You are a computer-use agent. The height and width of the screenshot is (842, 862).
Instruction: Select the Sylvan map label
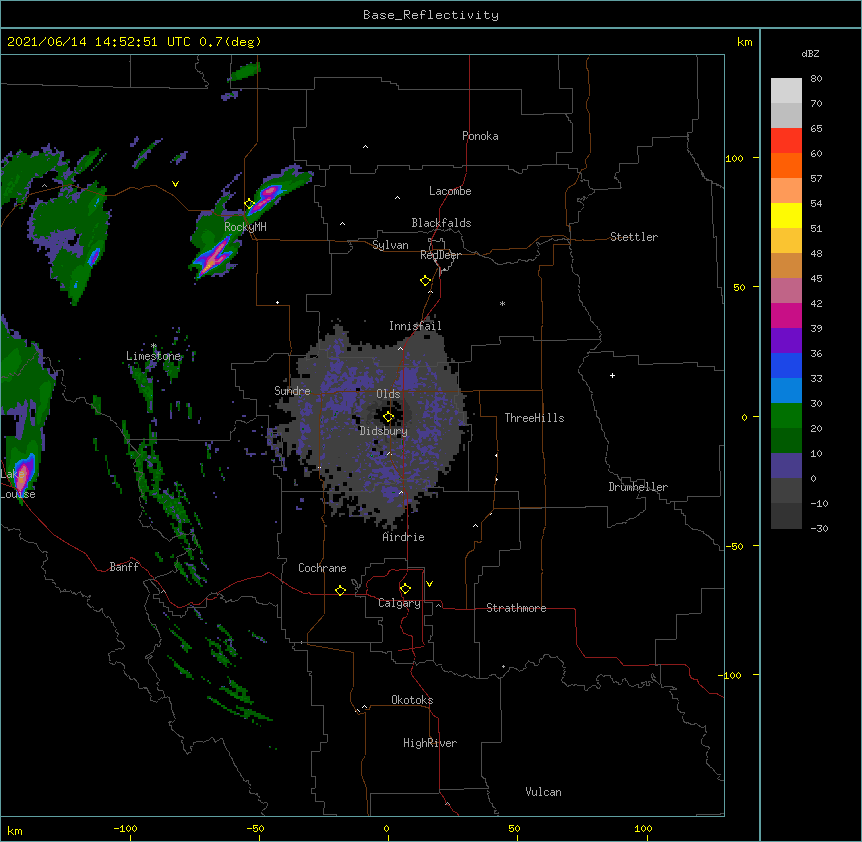tap(390, 245)
